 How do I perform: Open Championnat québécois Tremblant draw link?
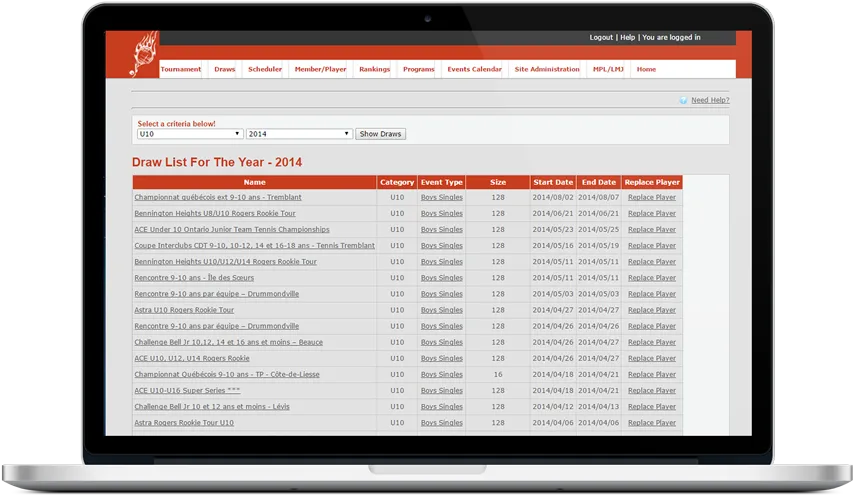[x=218, y=197]
